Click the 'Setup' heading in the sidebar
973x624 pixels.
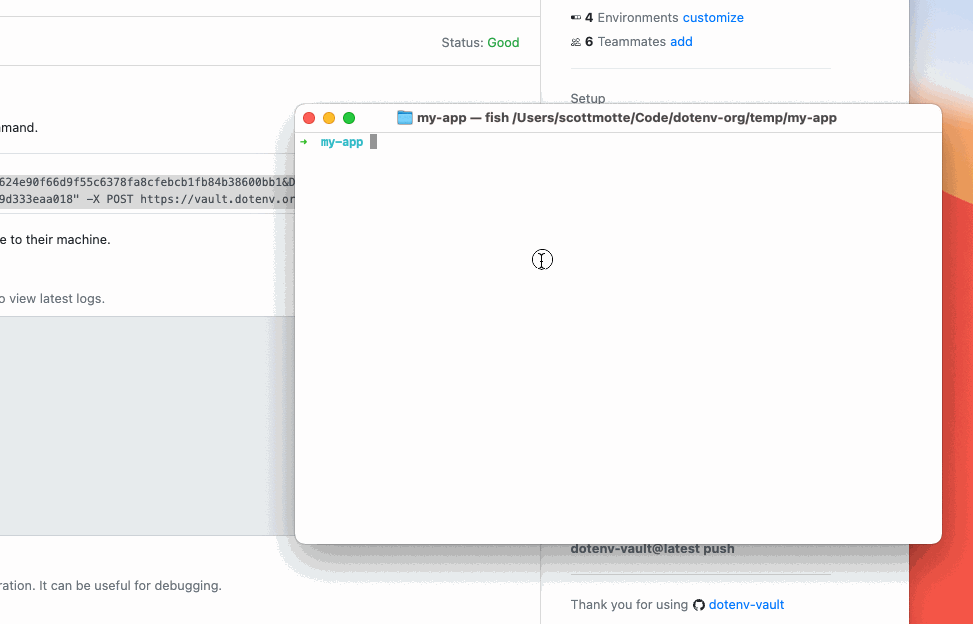(x=588, y=99)
